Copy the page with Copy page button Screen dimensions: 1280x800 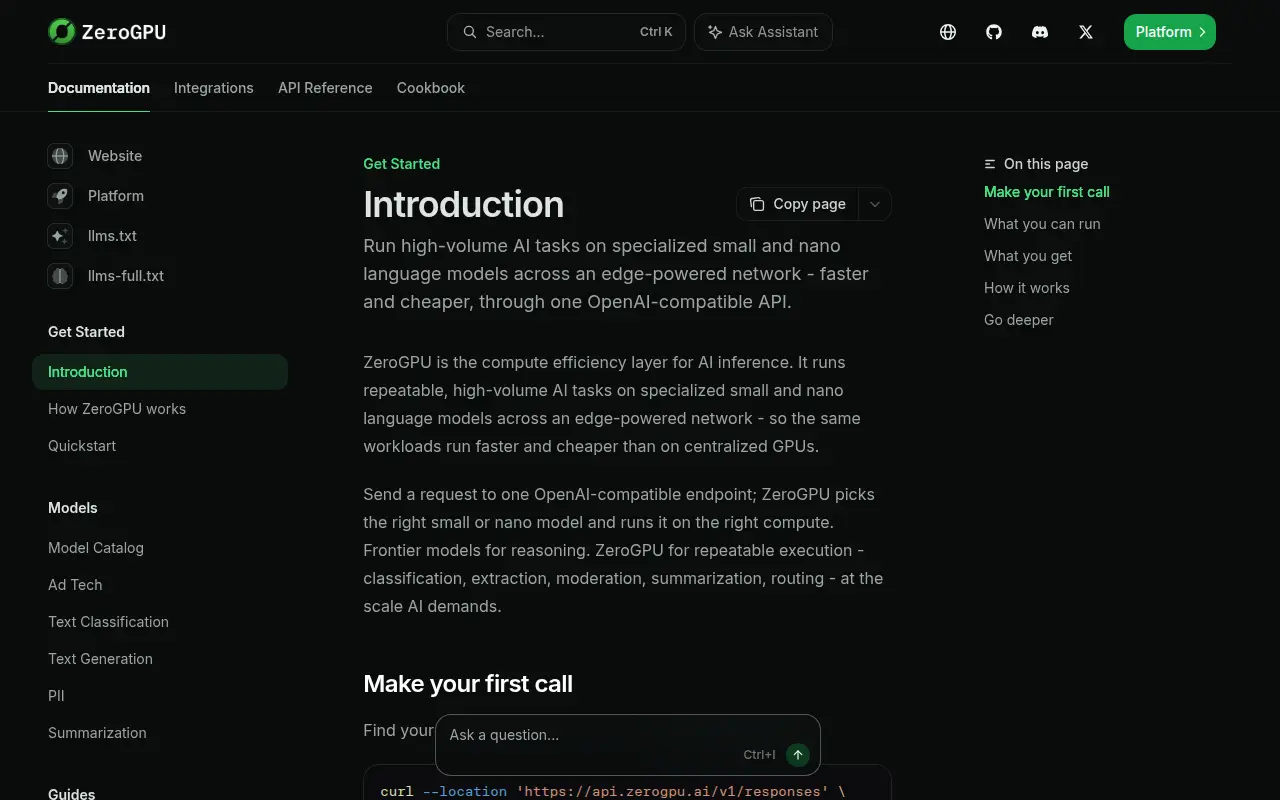pyautogui.click(x=798, y=204)
